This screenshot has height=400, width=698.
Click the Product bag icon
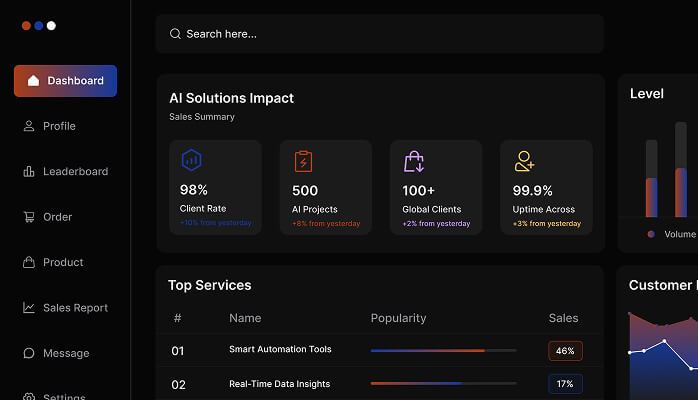point(29,262)
